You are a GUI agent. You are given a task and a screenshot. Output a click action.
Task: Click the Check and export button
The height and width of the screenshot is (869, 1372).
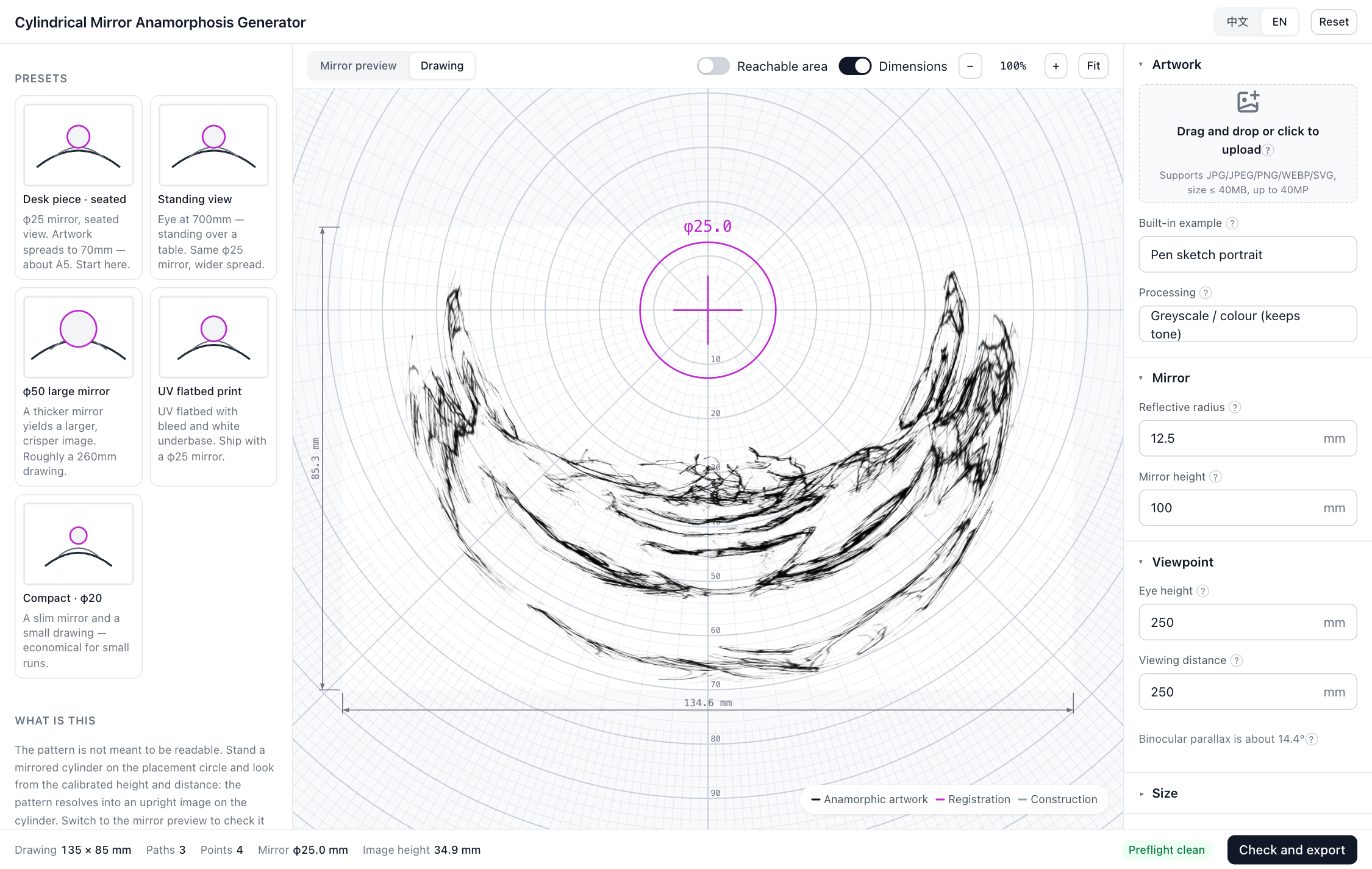pyautogui.click(x=1292, y=849)
